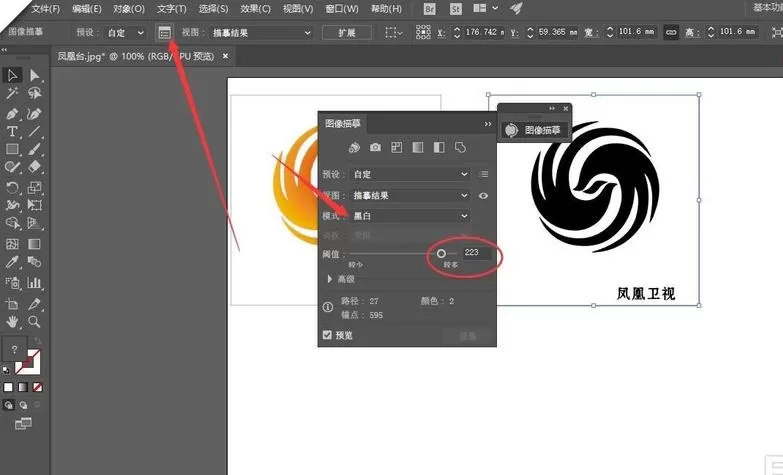
Task: Select the Scale tool
Action: tap(34, 188)
